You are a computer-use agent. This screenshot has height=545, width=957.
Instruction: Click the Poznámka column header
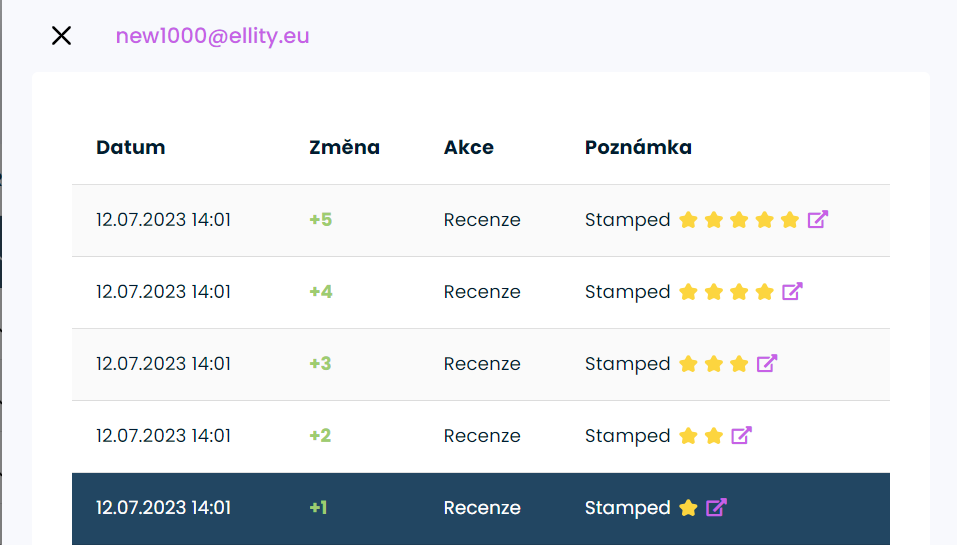coord(638,148)
